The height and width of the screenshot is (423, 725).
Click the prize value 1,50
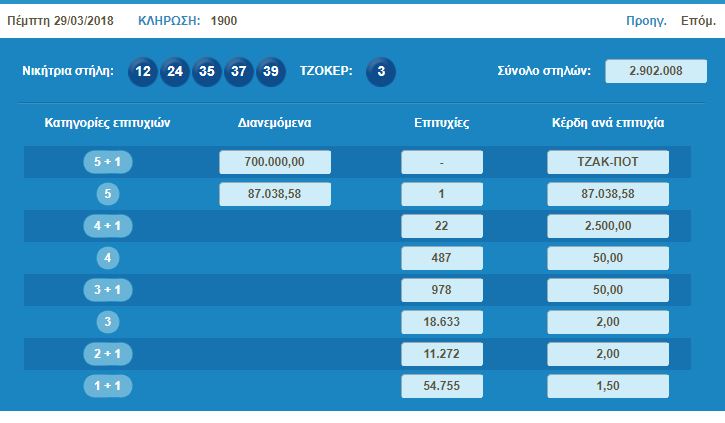[x=608, y=386]
